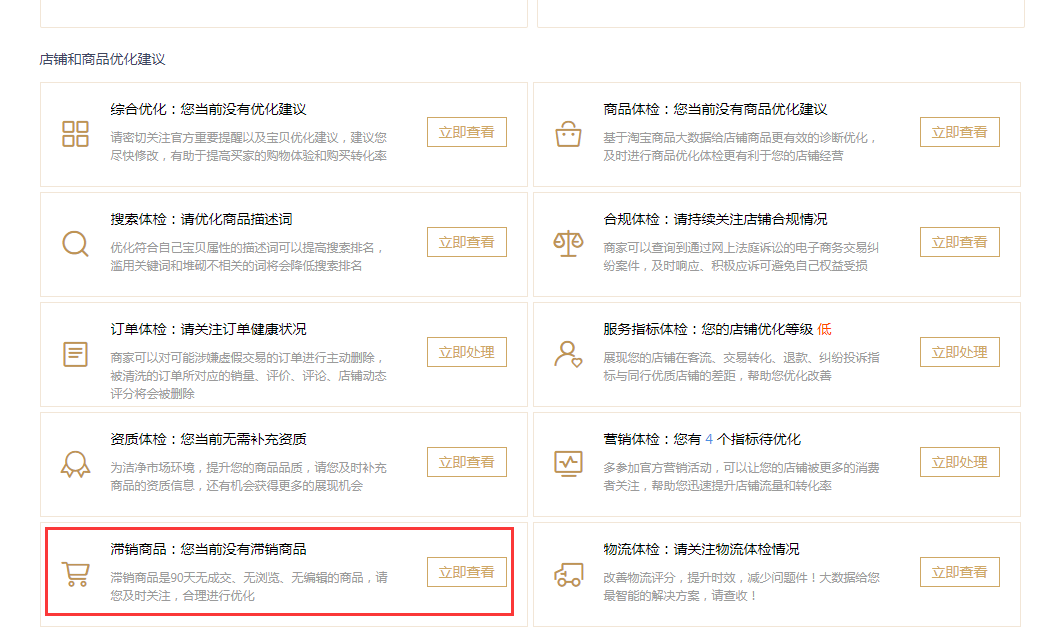The image size is (1045, 644).
Task: Click description starting 滞销商品是90天无成交
Action: click(249, 587)
